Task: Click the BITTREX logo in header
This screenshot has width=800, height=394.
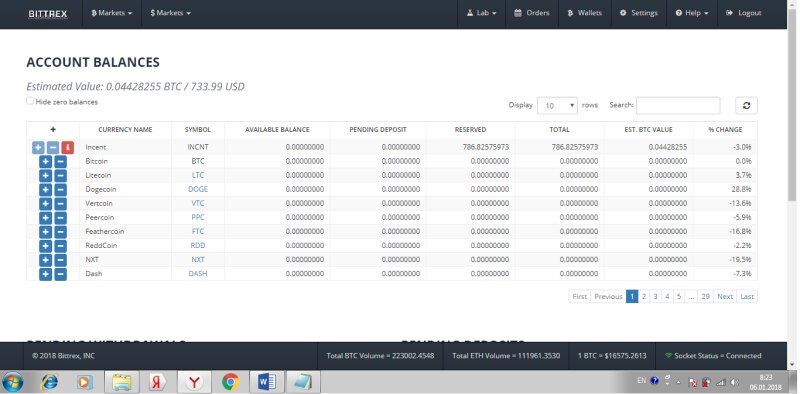Action: tap(48, 14)
